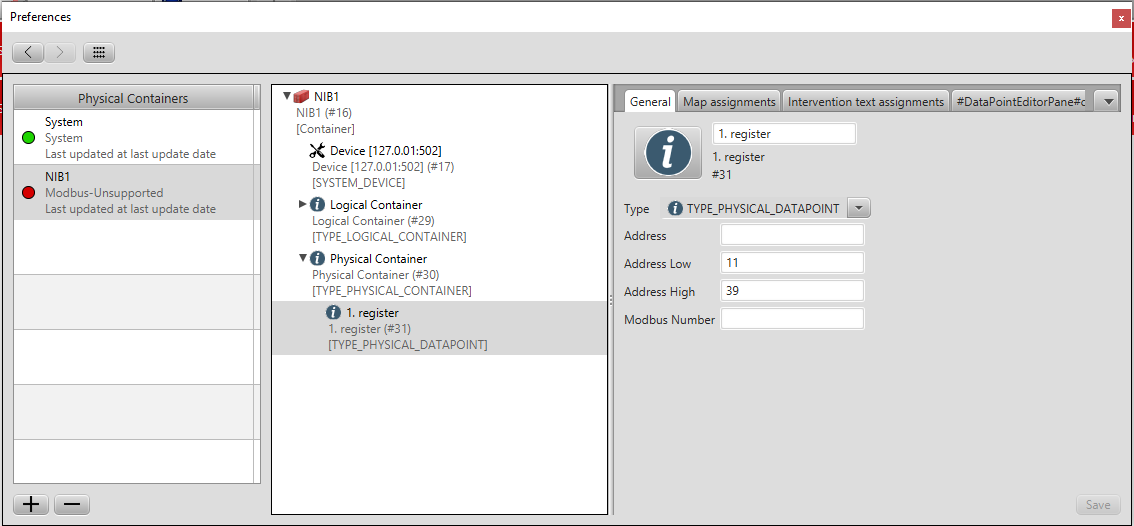This screenshot has height=526, width=1134.
Task: Open the Type dropdown arrow
Action: coord(859,208)
